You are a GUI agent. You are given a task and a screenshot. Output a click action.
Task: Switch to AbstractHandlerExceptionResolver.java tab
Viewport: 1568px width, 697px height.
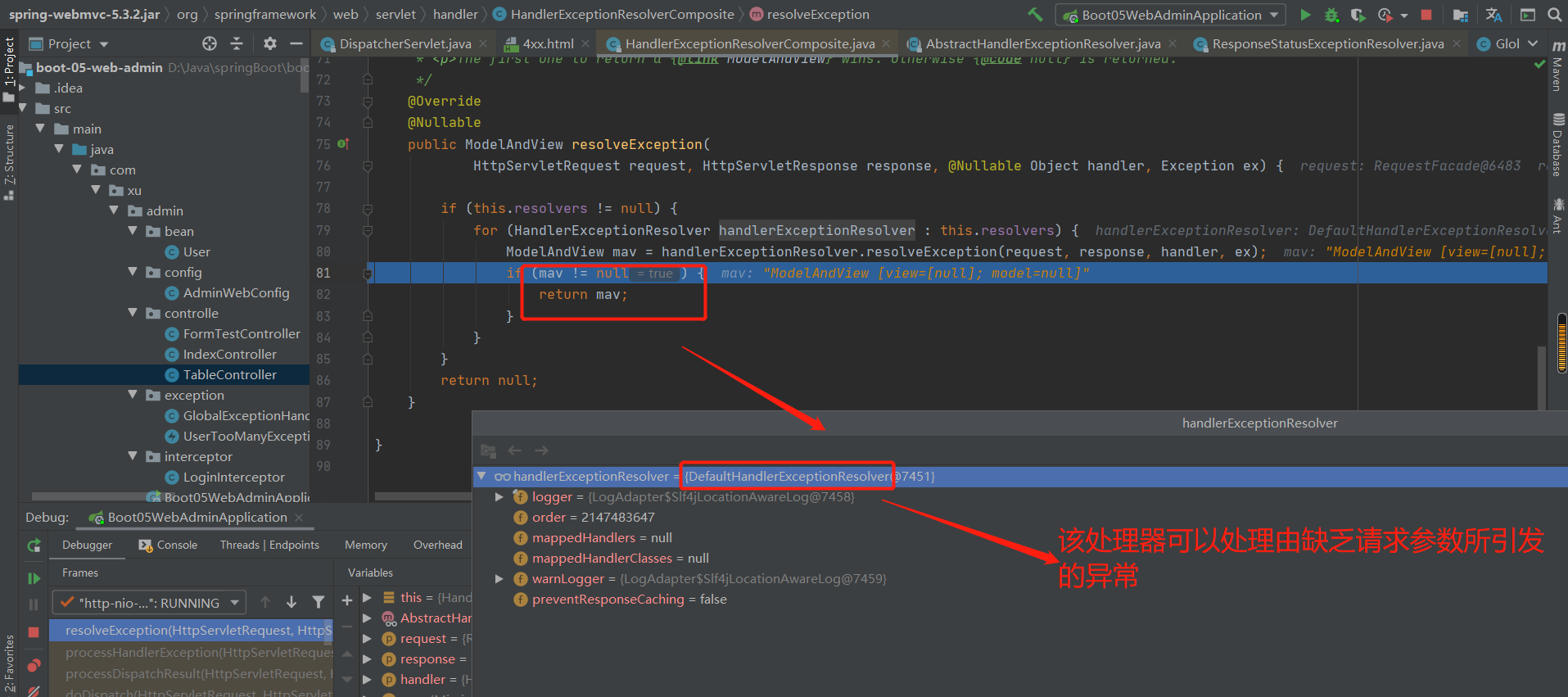click(x=1042, y=43)
